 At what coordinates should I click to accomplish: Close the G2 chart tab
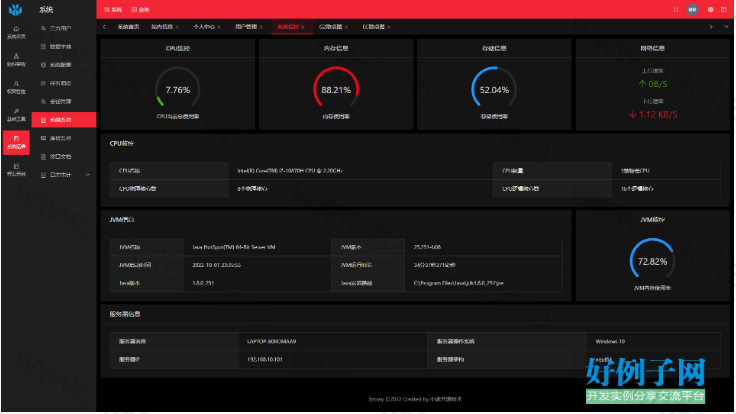(x=346, y=27)
